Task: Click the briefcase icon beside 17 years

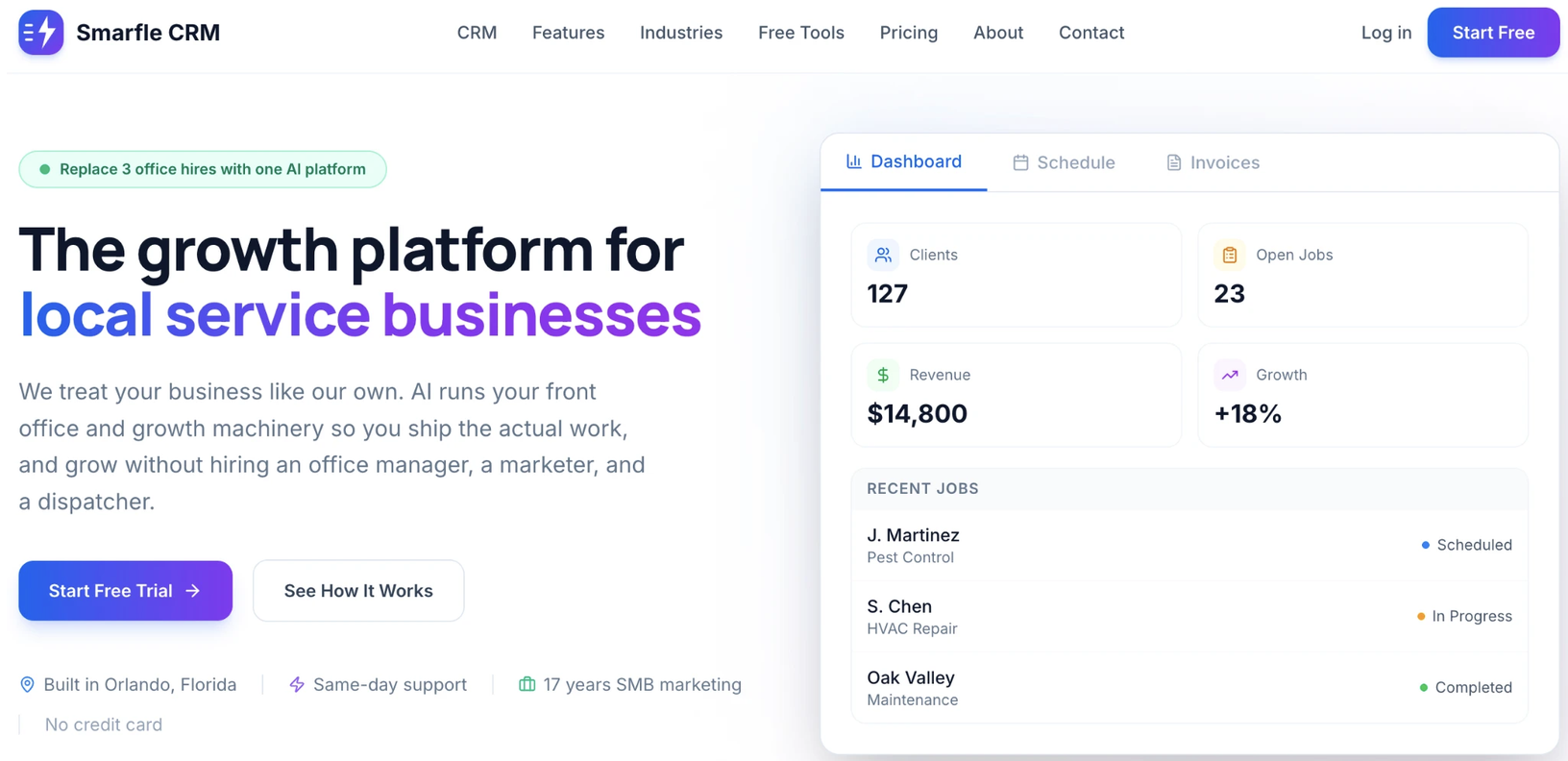Action: tap(527, 684)
